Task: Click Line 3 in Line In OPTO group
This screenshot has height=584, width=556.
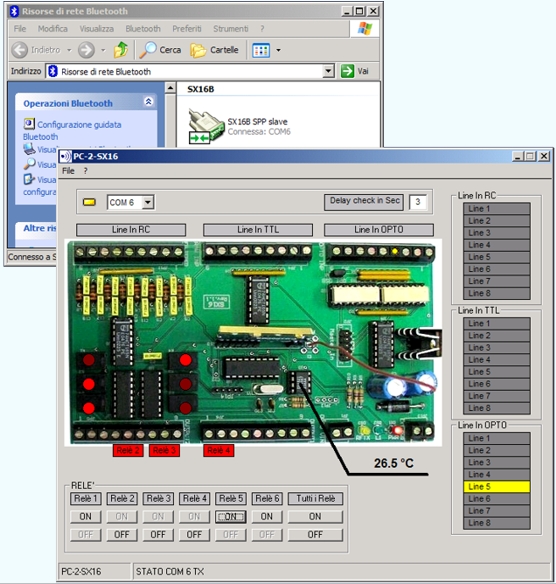Action: 497,462
